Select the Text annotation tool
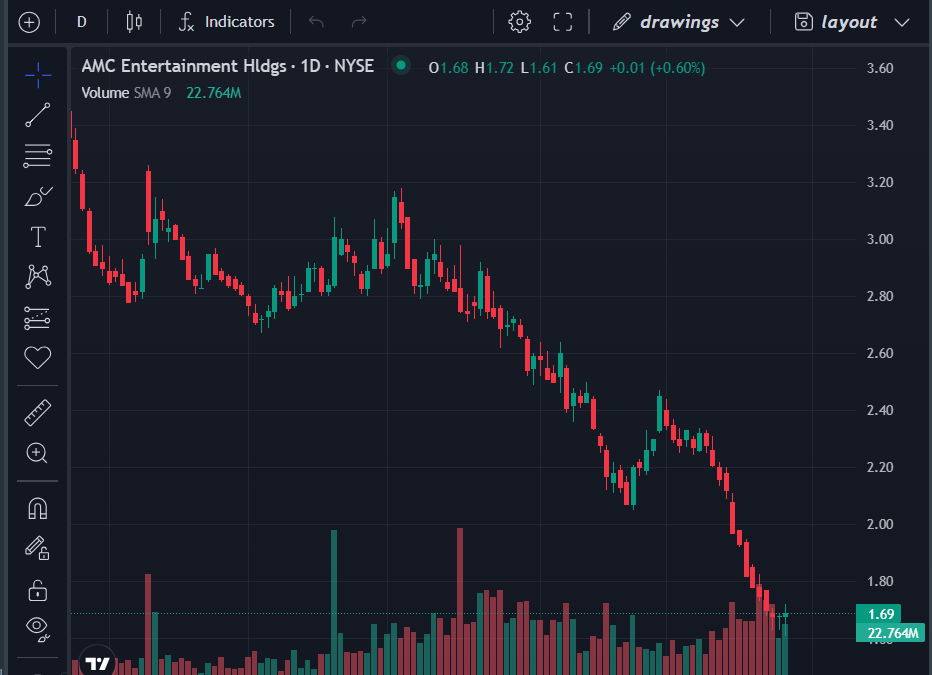Screen dimensions: 932x675 [38, 237]
